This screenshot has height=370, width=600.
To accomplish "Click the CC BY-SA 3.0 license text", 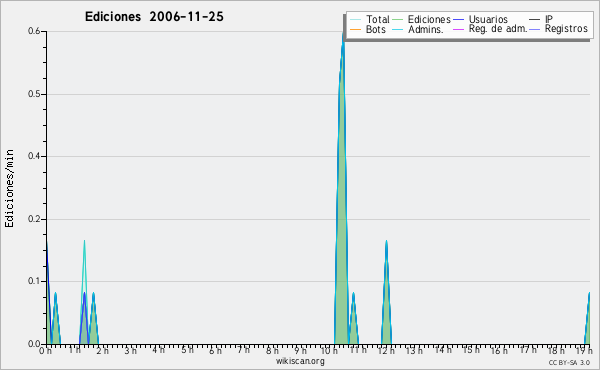I will tap(569, 362).
